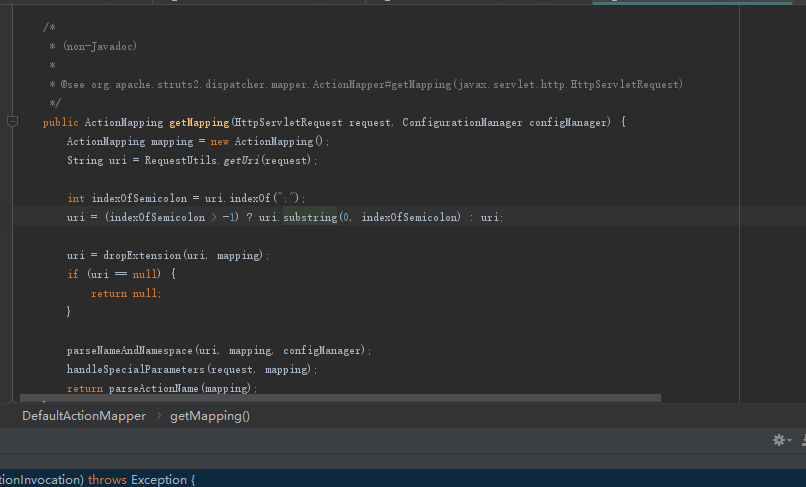The height and width of the screenshot is (487, 806).
Task: Select getMapping() in the breadcrumb bar
Action: coord(210,416)
